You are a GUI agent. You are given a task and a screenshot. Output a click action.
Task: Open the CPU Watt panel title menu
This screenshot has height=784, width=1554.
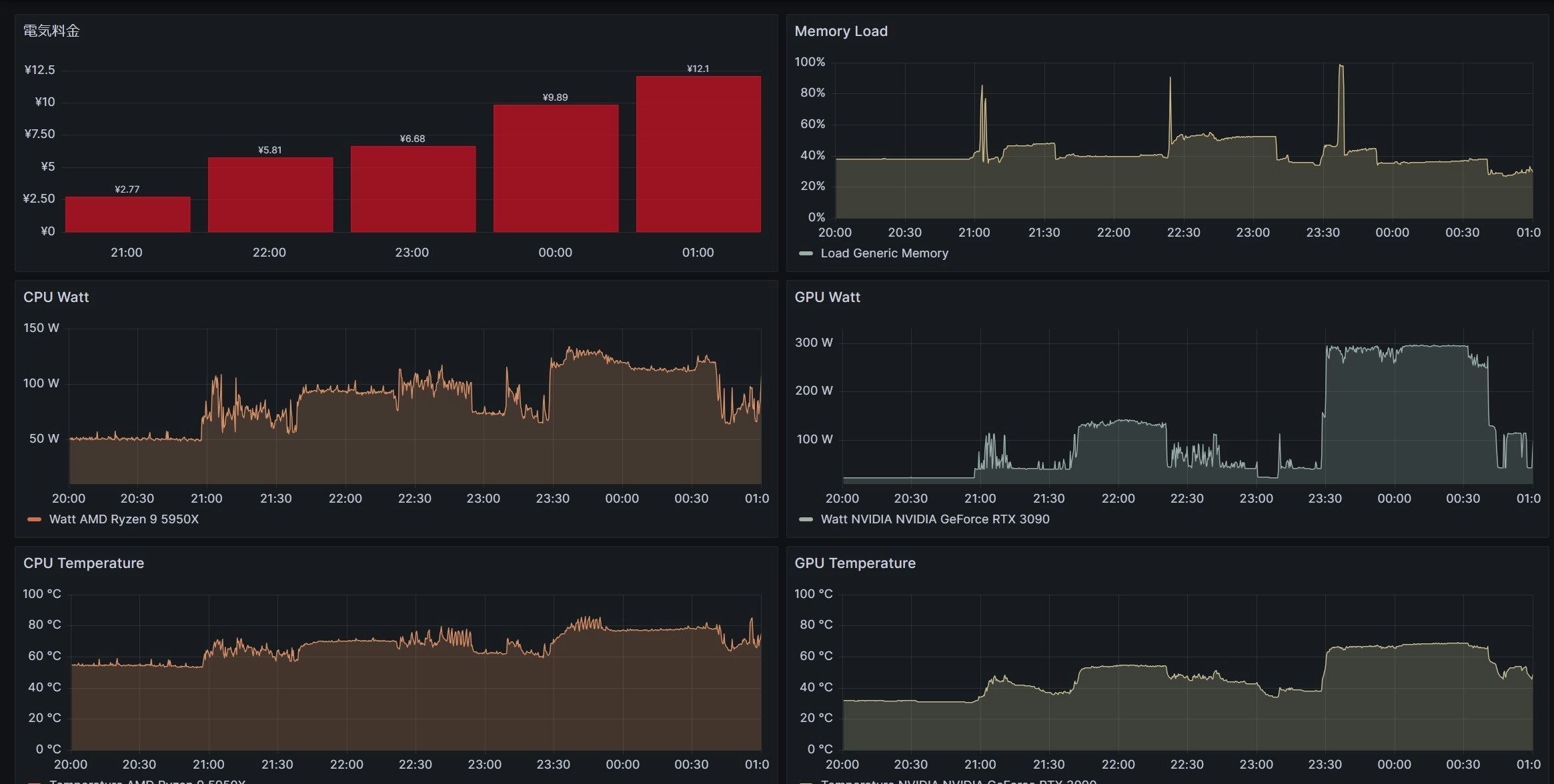click(56, 297)
